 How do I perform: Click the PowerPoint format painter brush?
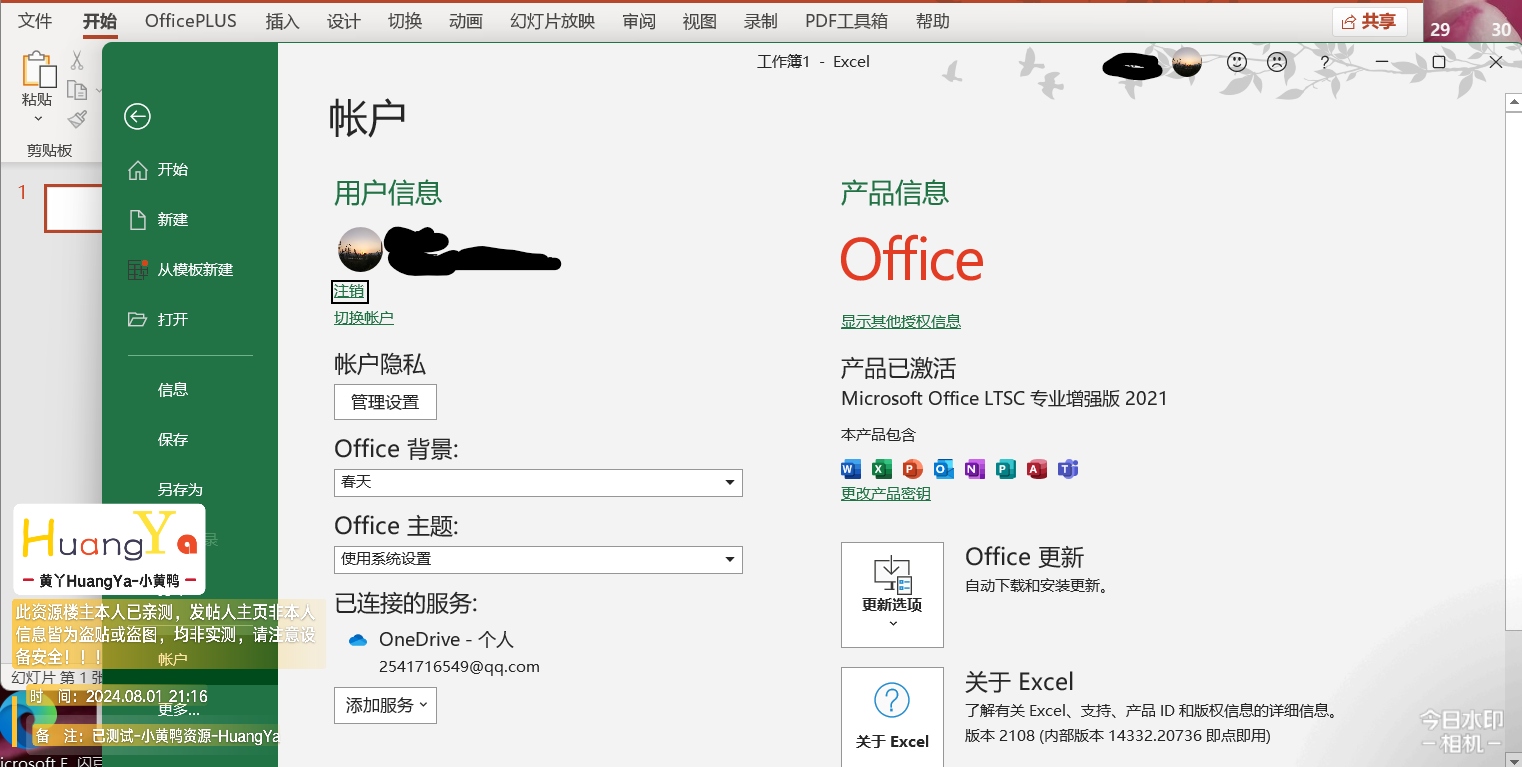(77, 120)
